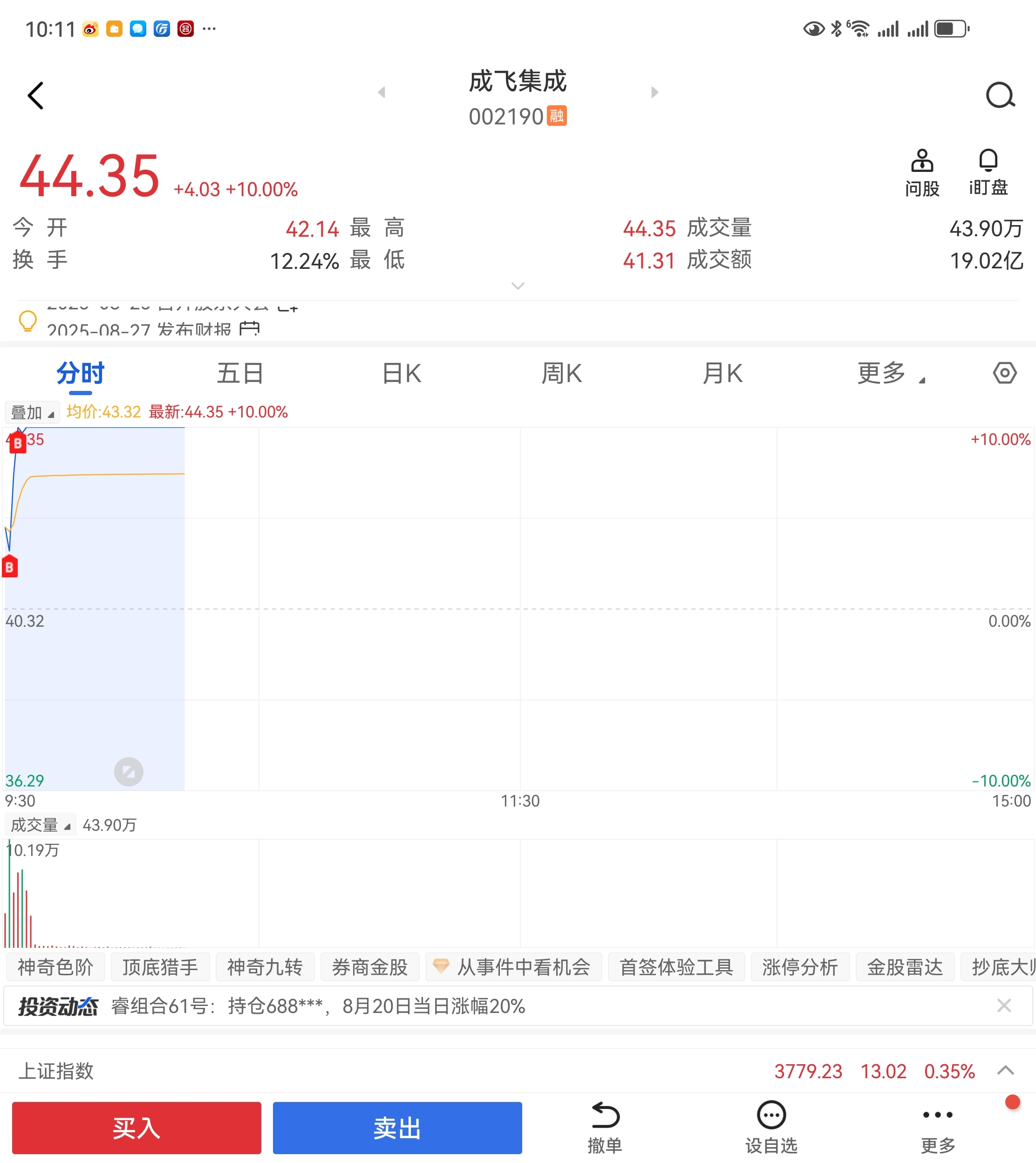1036x1163 pixels.
Task: Open the 涨停分析 tool
Action: tap(800, 967)
